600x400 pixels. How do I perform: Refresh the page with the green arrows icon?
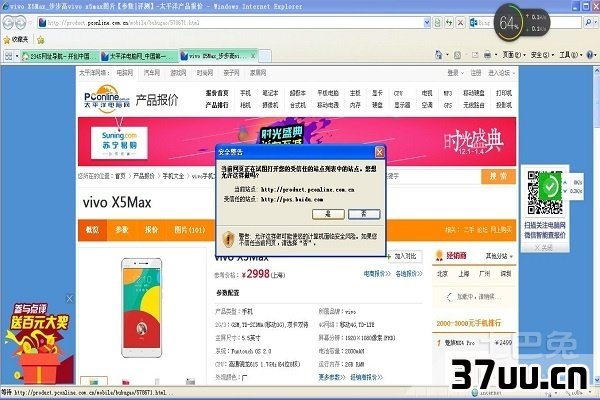click(x=449, y=23)
